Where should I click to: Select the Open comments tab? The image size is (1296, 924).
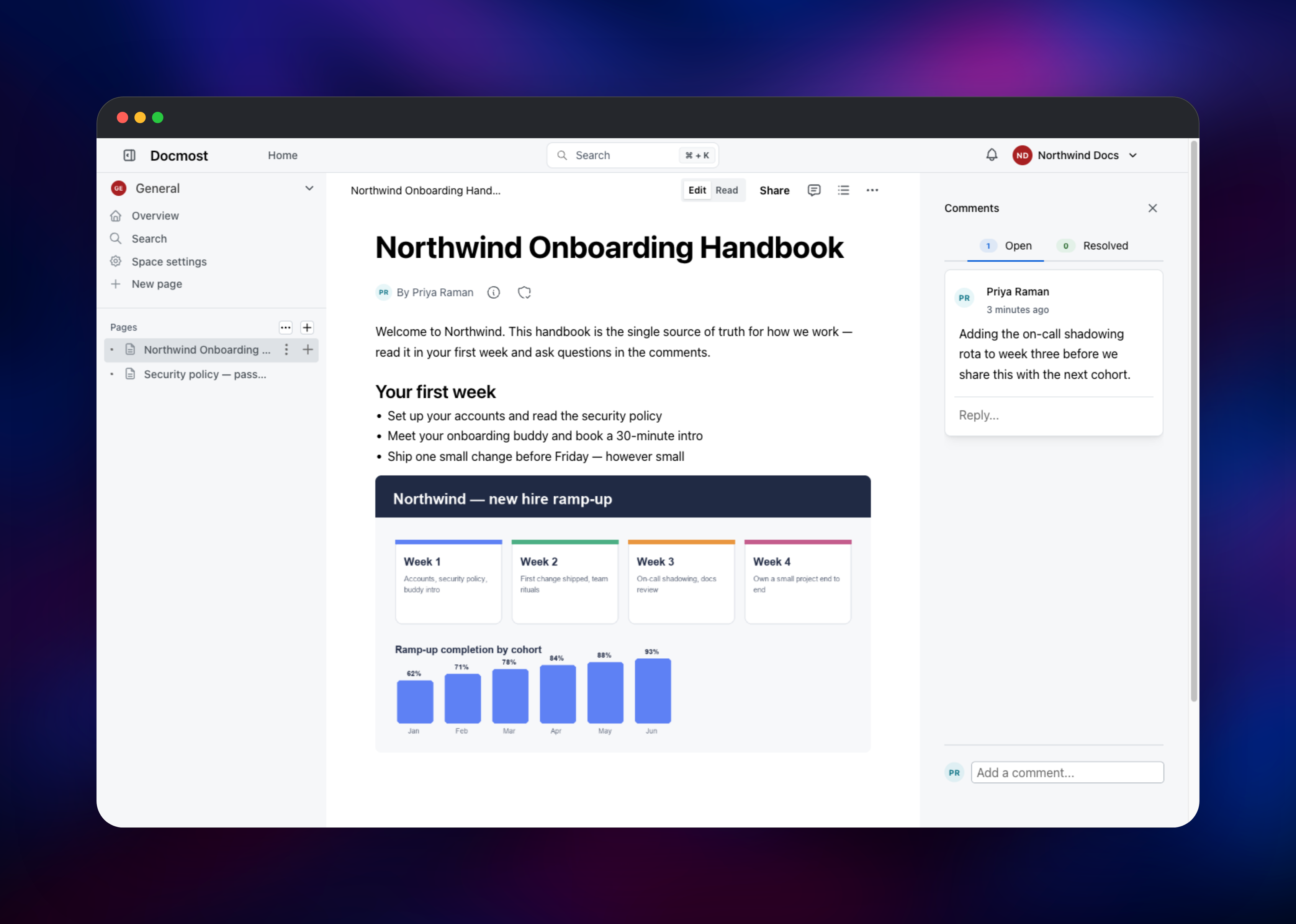(x=1005, y=246)
